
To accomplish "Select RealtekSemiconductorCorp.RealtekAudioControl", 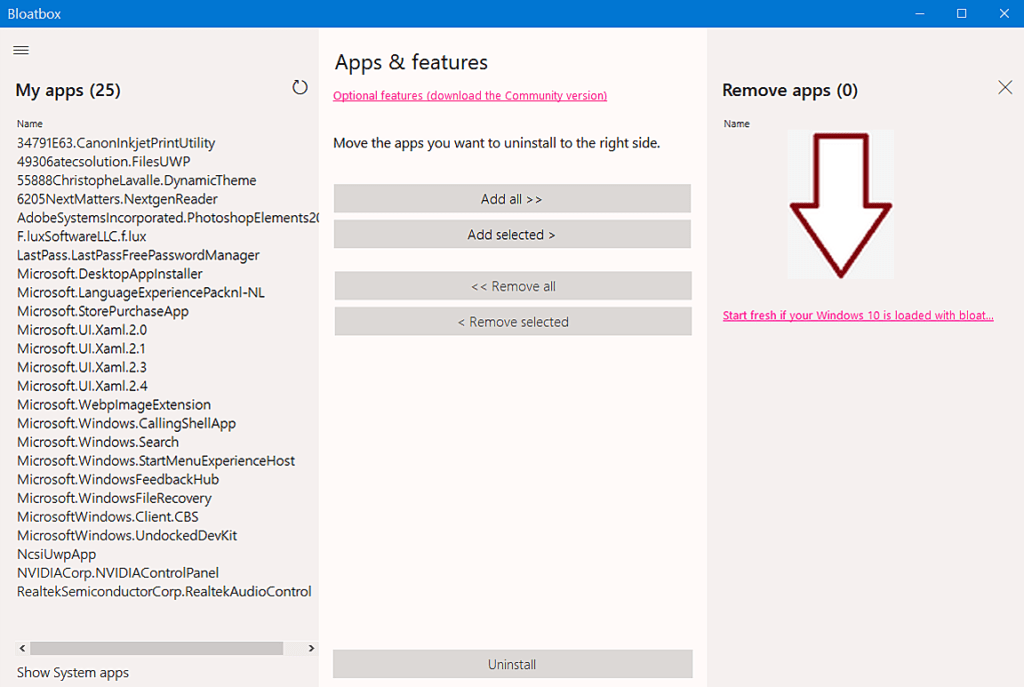I will pyautogui.click(x=165, y=592).
